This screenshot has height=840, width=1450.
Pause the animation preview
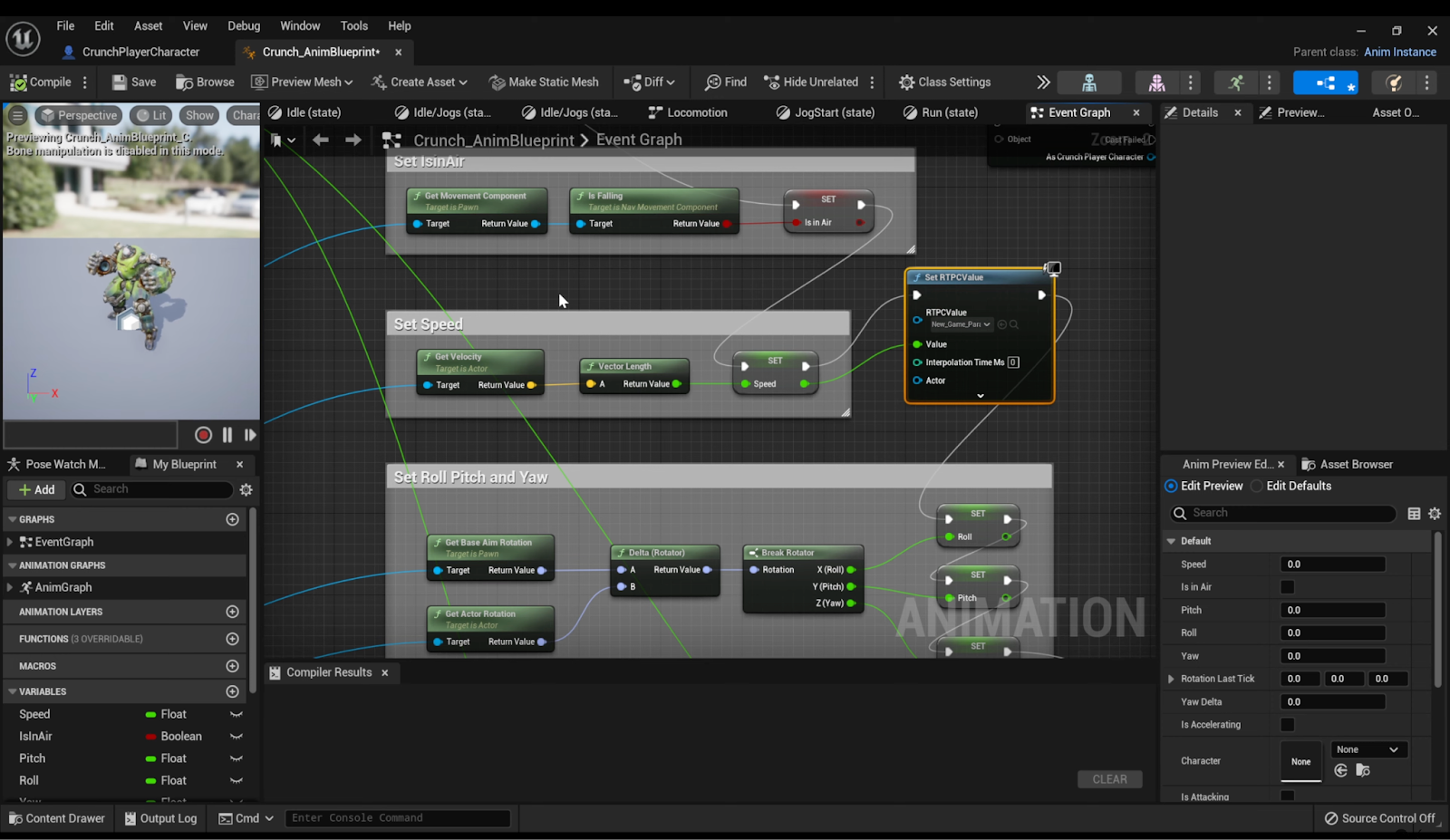[x=227, y=435]
